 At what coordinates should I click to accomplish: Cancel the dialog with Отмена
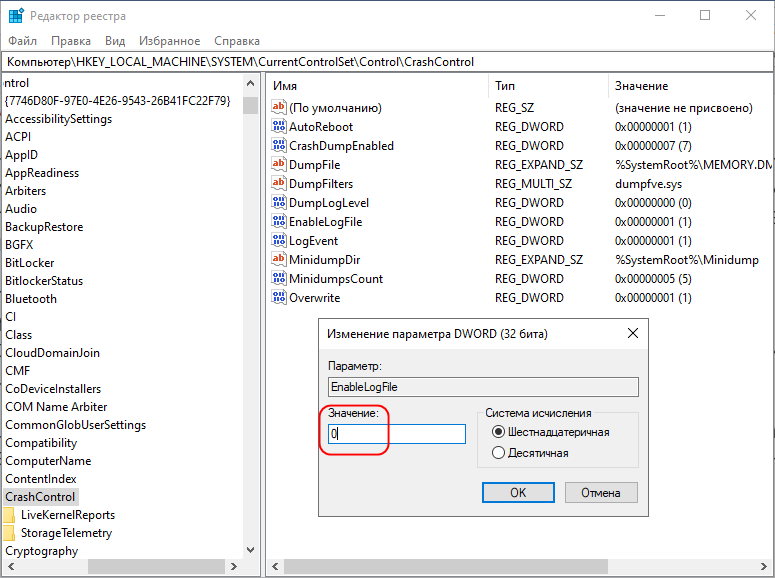pos(601,492)
